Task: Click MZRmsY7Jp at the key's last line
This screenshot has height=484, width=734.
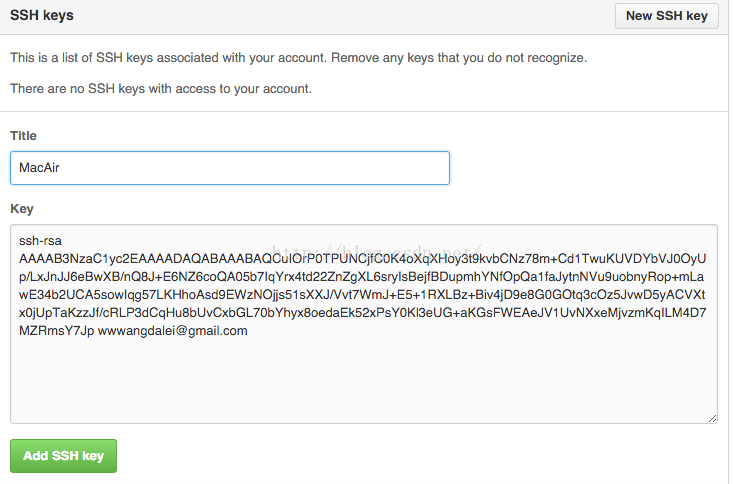Action: click(57, 330)
